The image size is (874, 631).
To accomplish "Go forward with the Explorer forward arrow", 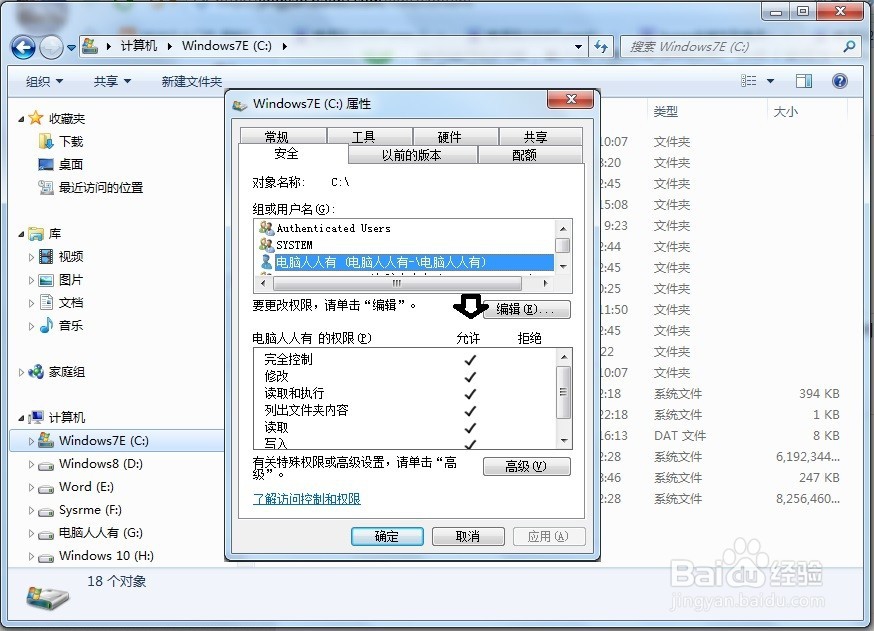I will point(51,47).
